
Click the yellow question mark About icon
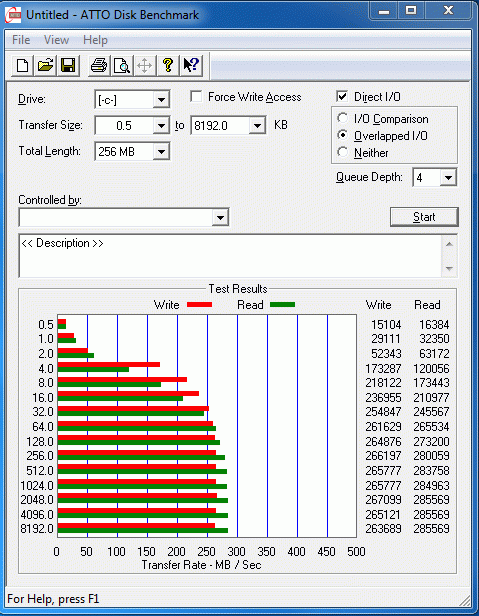pyautogui.click(x=168, y=66)
